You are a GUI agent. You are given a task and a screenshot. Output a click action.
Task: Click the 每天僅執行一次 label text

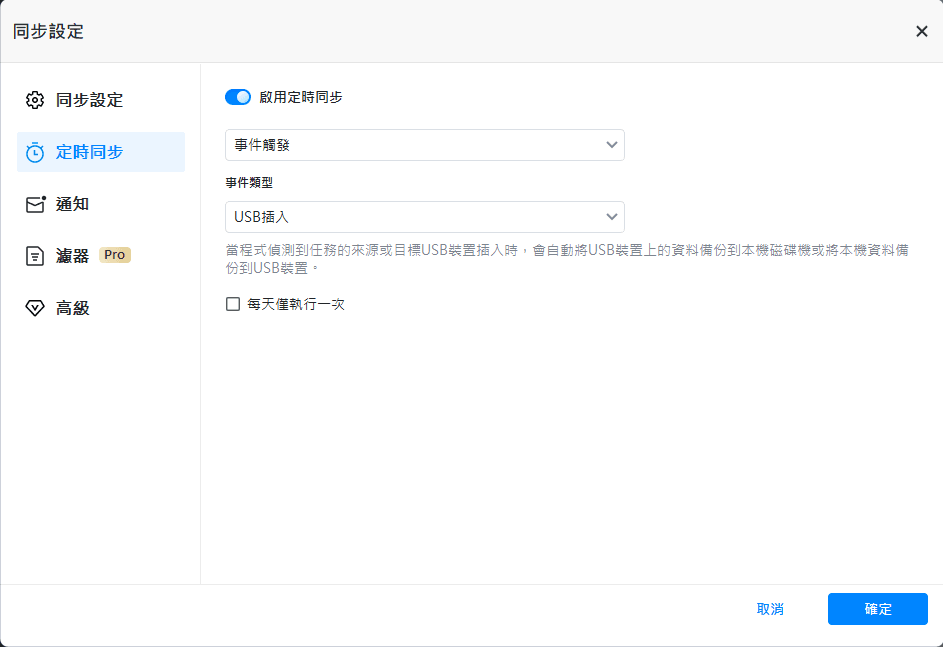pyautogui.click(x=296, y=304)
